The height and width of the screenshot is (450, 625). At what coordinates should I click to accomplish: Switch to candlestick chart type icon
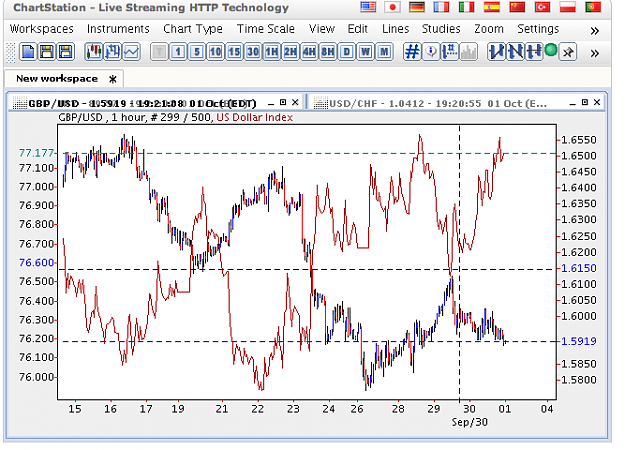pos(94,52)
